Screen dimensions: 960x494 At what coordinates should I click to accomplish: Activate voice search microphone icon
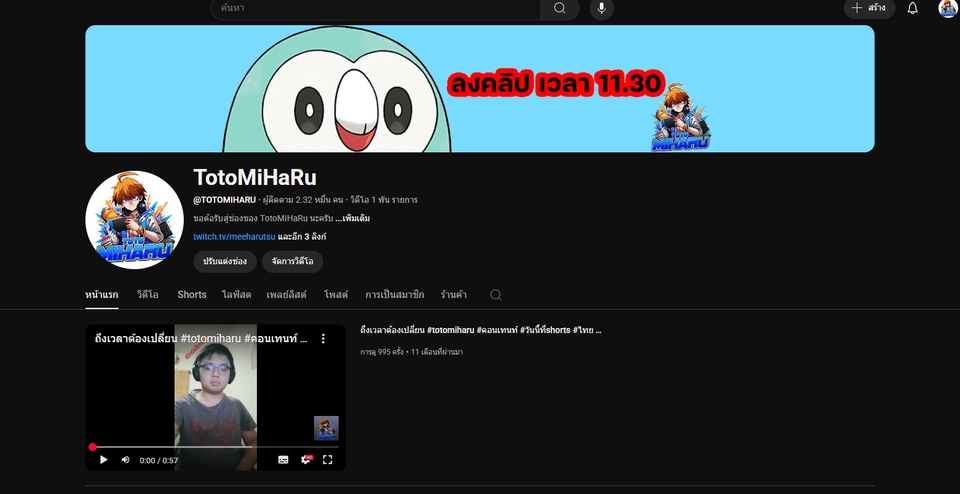pyautogui.click(x=601, y=8)
